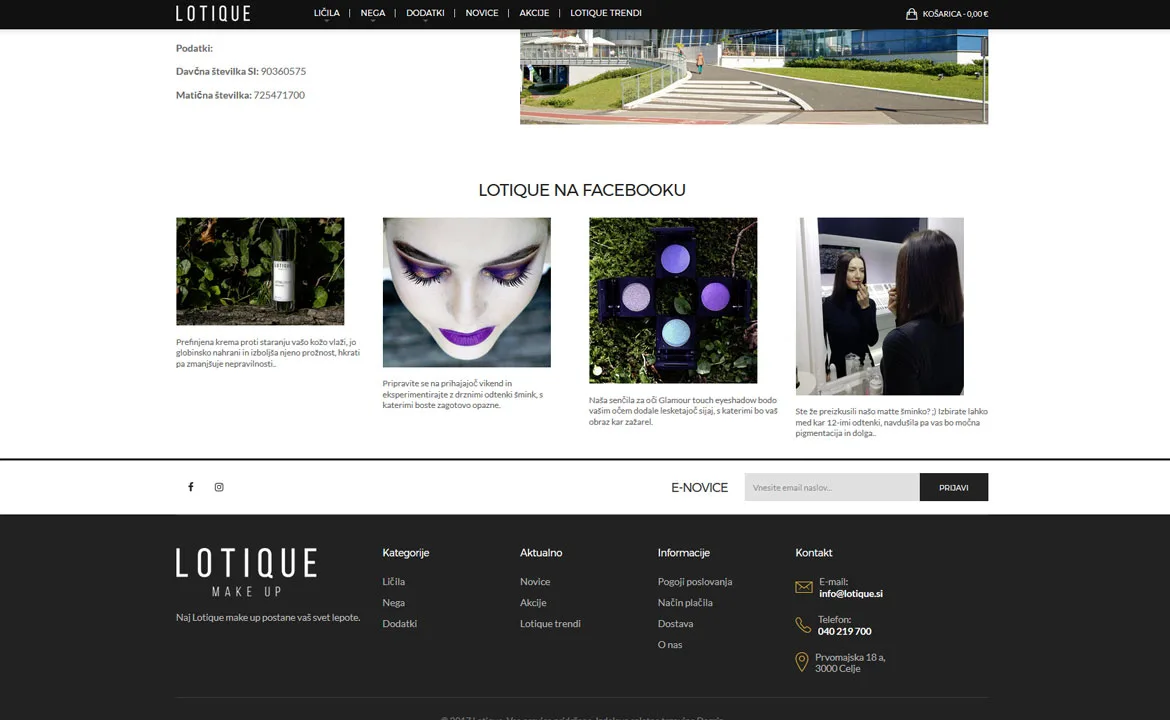This screenshot has width=1170, height=720.
Task: Open footer Ličila category link
Action: click(394, 582)
